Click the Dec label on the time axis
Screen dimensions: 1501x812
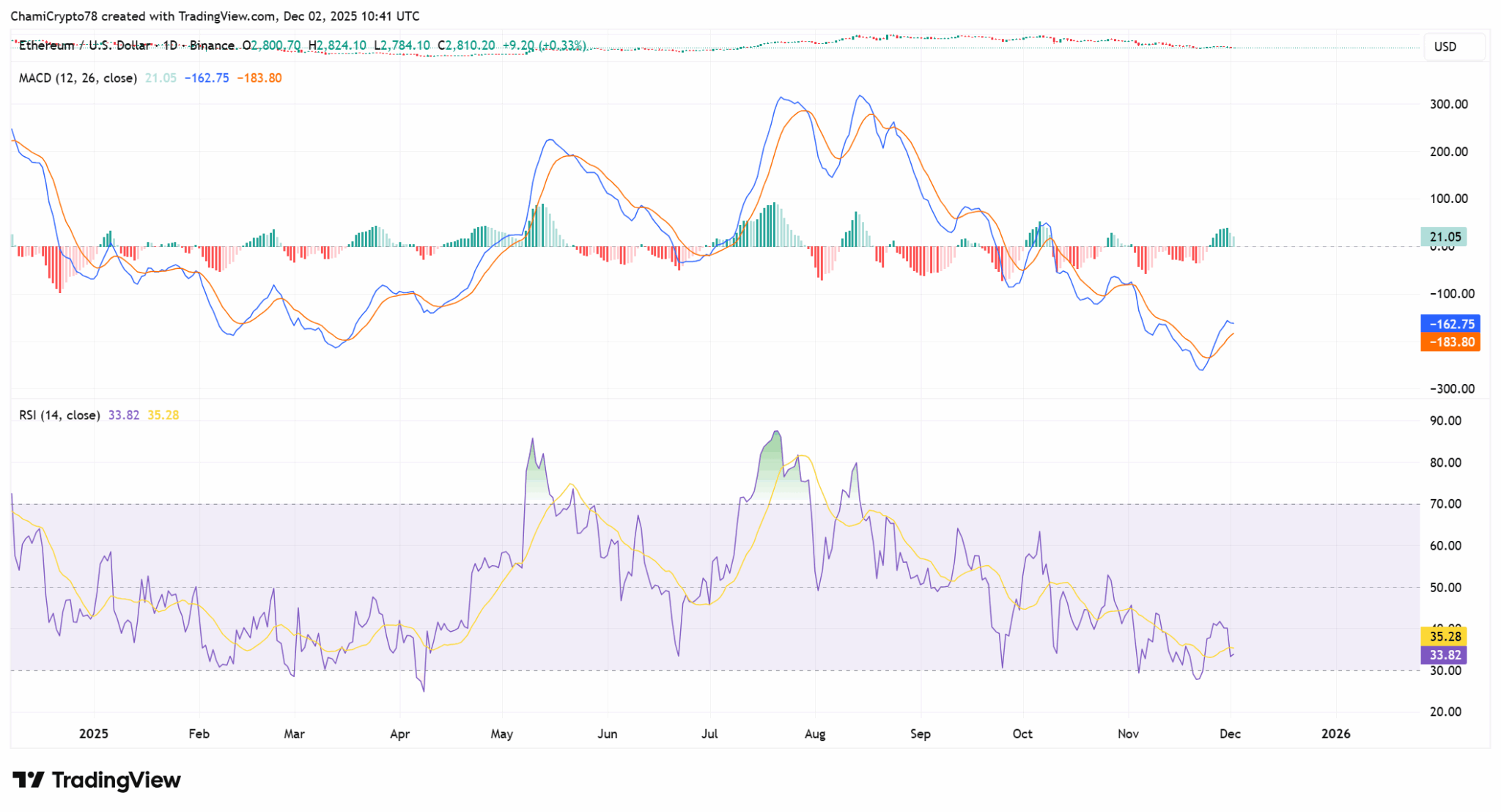click(1230, 733)
